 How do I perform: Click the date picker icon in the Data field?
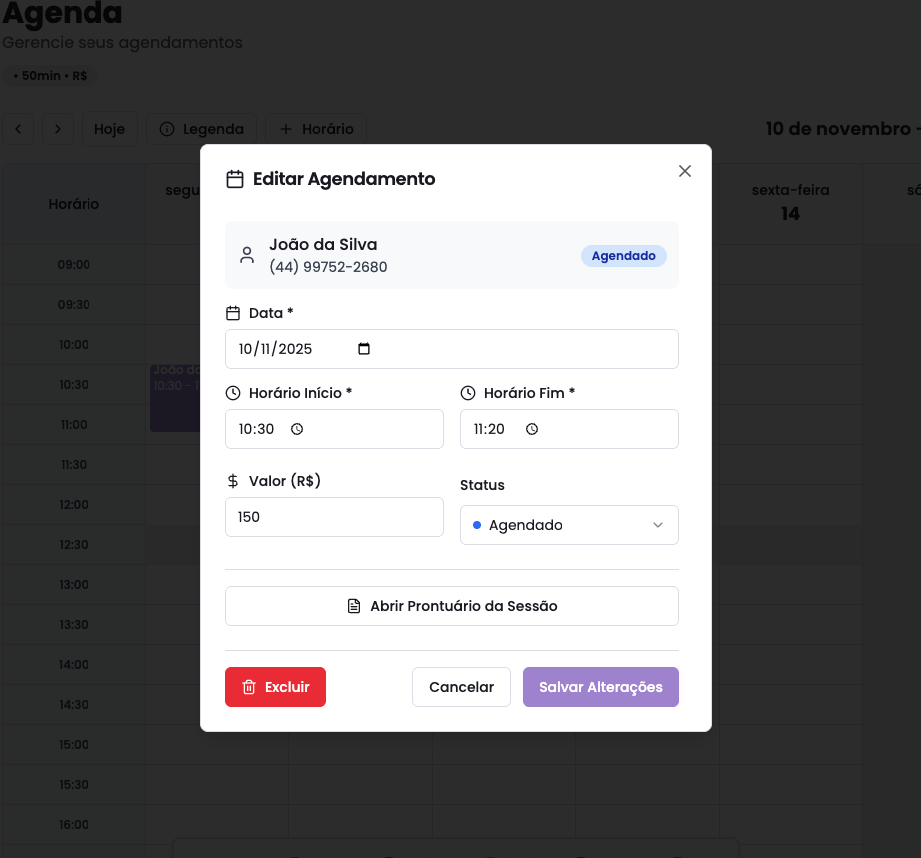click(x=364, y=348)
